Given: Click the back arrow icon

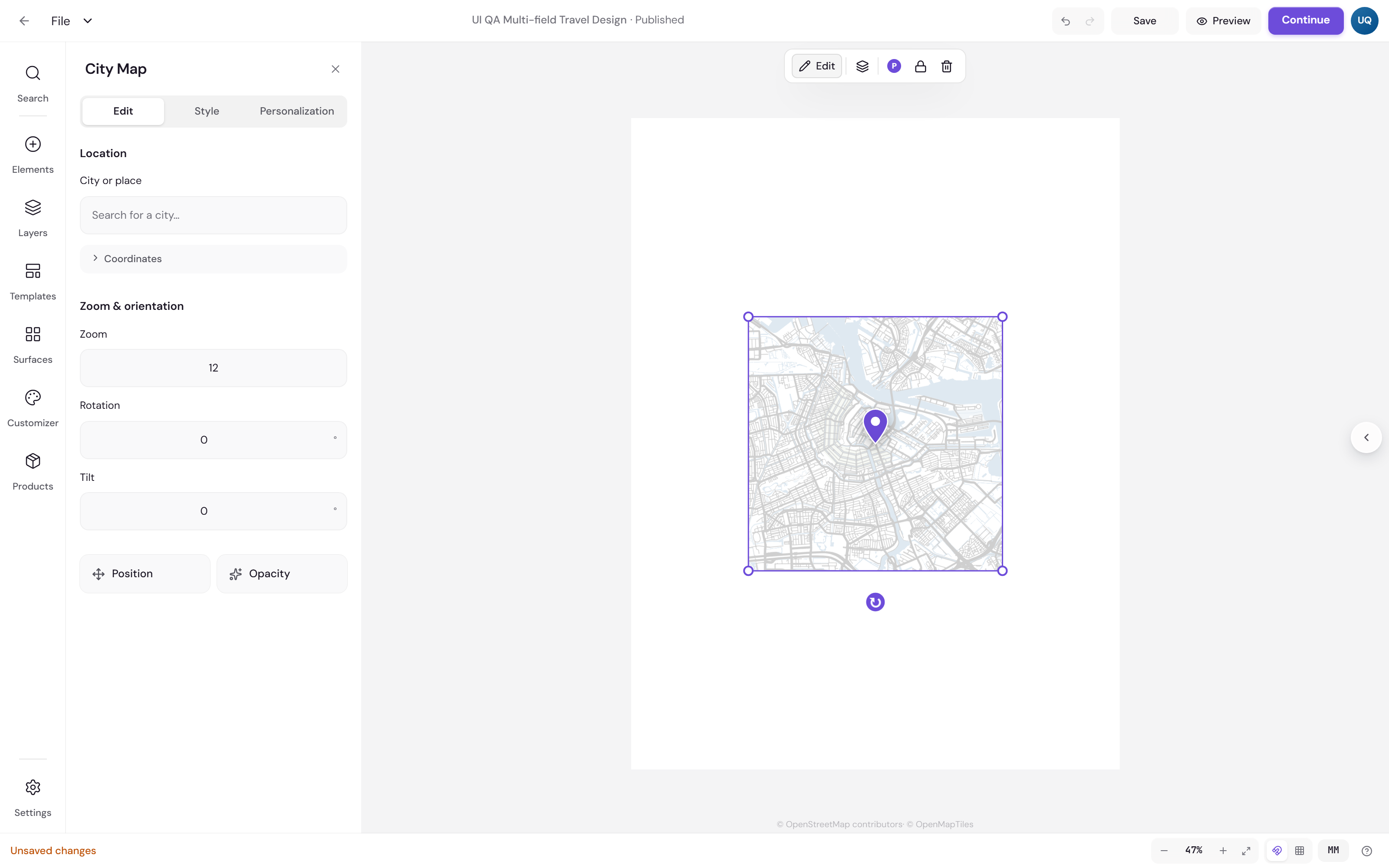Looking at the screenshot, I should click(24, 21).
